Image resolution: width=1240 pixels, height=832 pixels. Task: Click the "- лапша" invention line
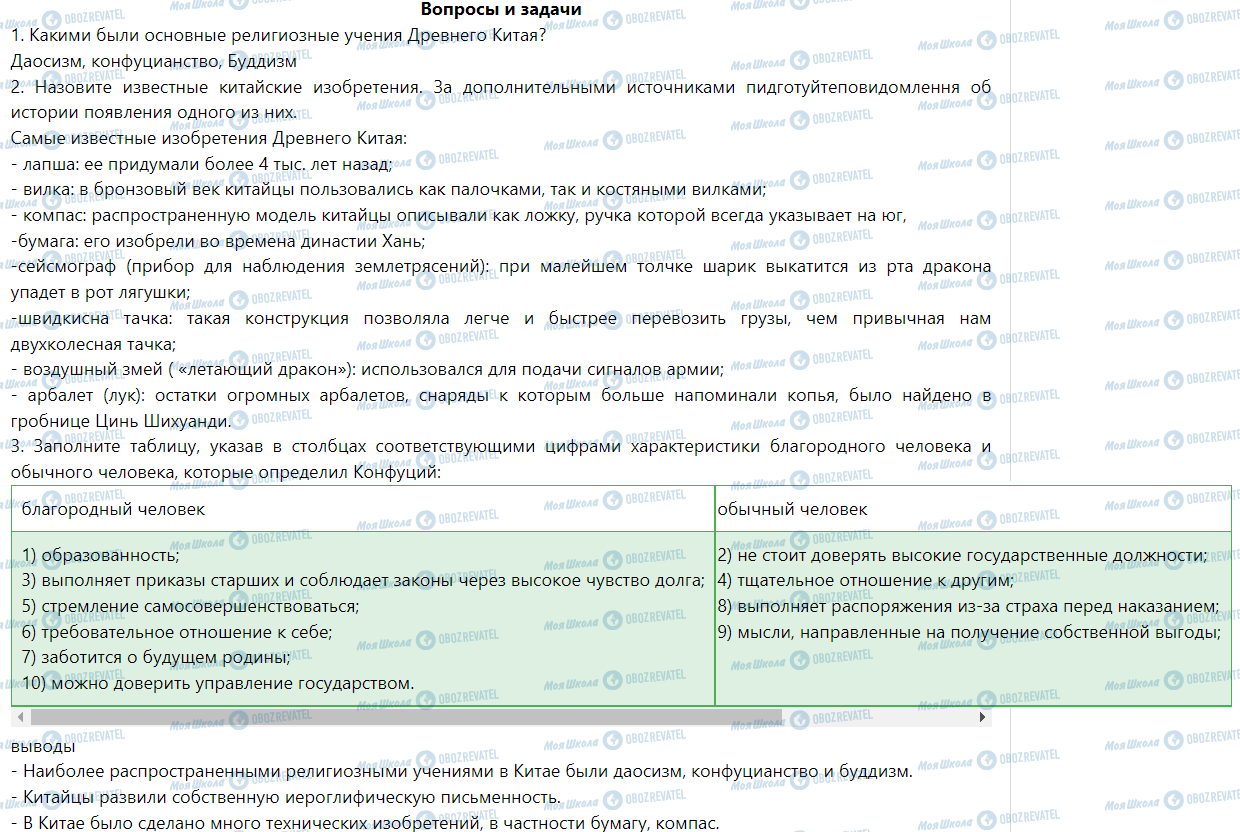(x=201, y=164)
